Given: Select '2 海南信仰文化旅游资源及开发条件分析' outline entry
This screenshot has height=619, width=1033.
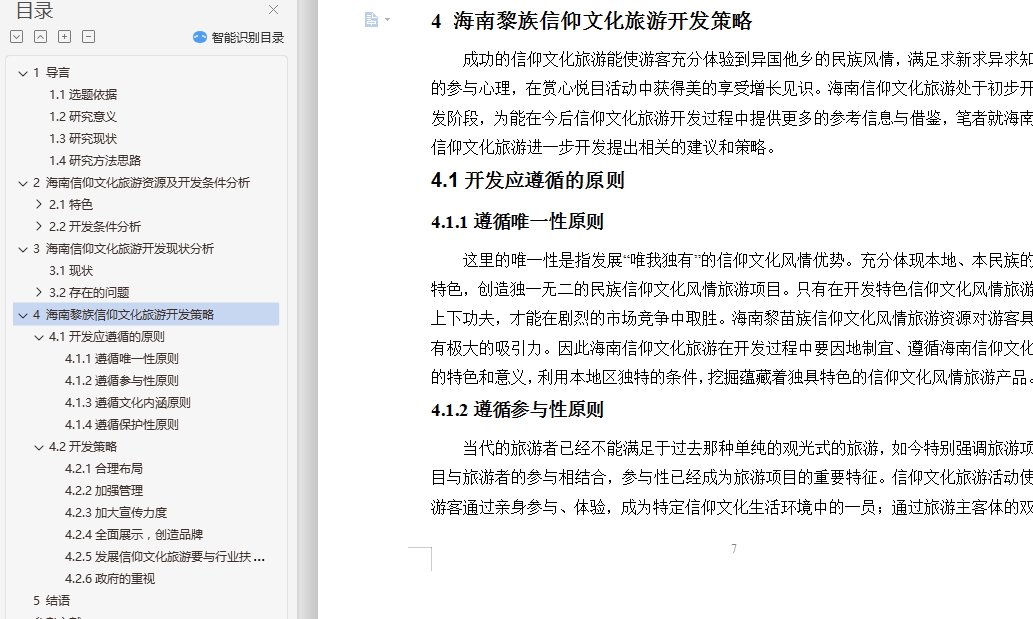Looking at the screenshot, I should [x=142, y=182].
